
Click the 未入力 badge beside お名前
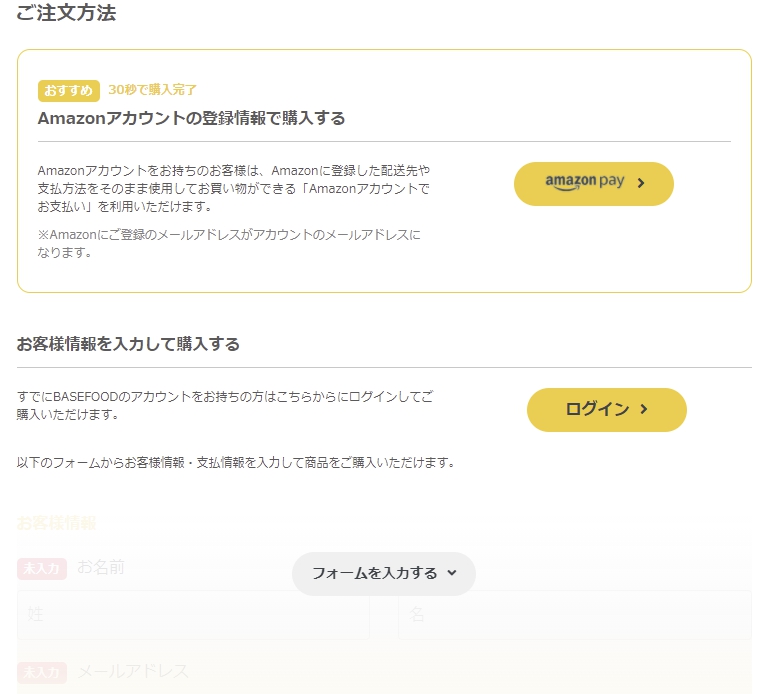(42, 569)
